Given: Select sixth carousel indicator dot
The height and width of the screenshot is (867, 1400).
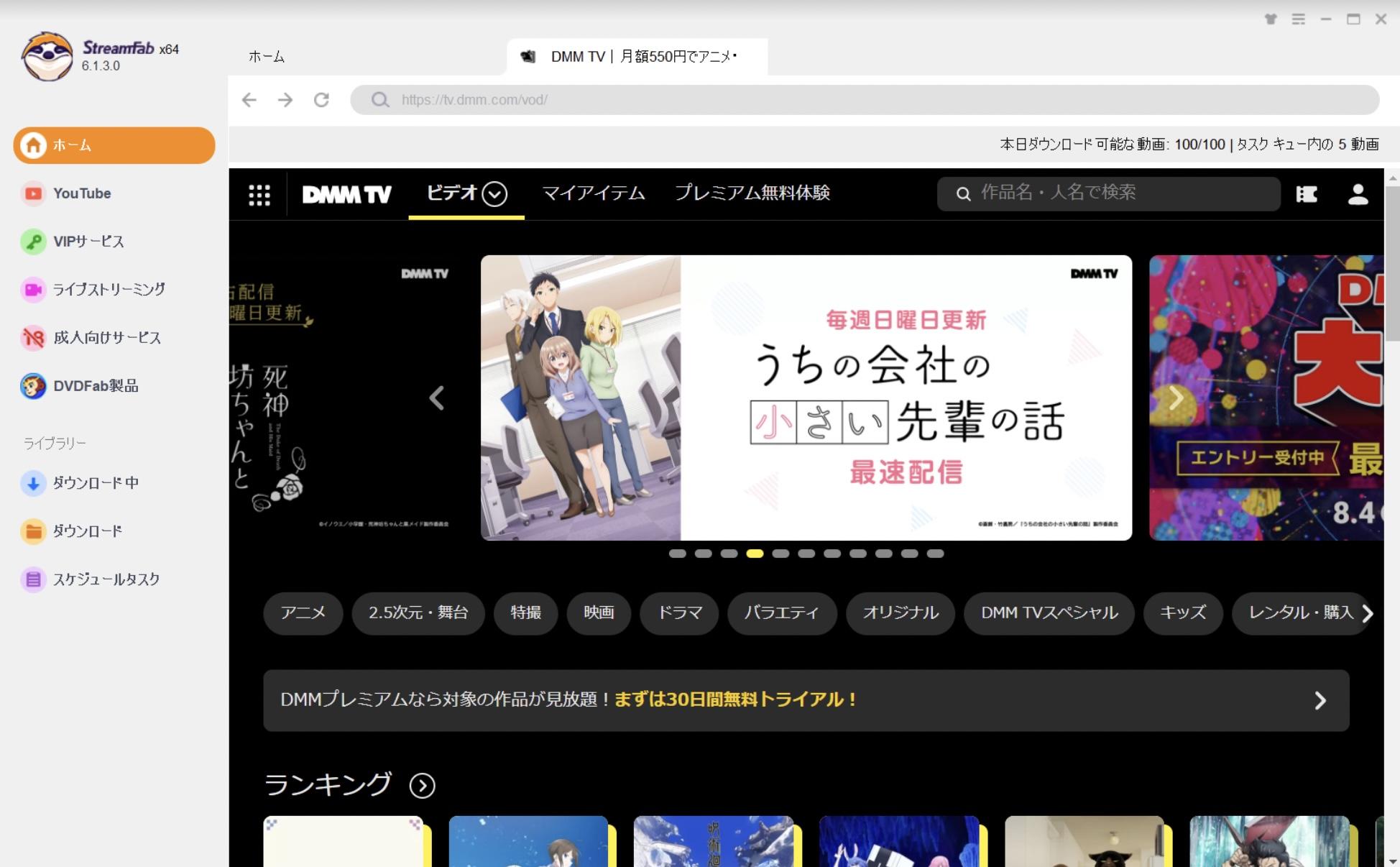Looking at the screenshot, I should pyautogui.click(x=806, y=554).
